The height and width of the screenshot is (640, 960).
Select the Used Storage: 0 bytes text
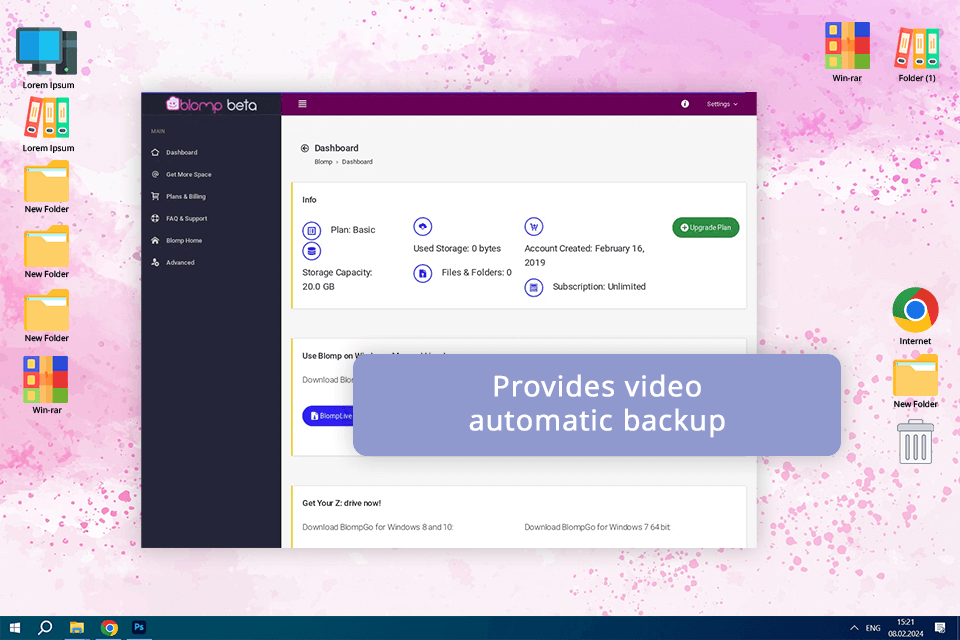tap(457, 249)
